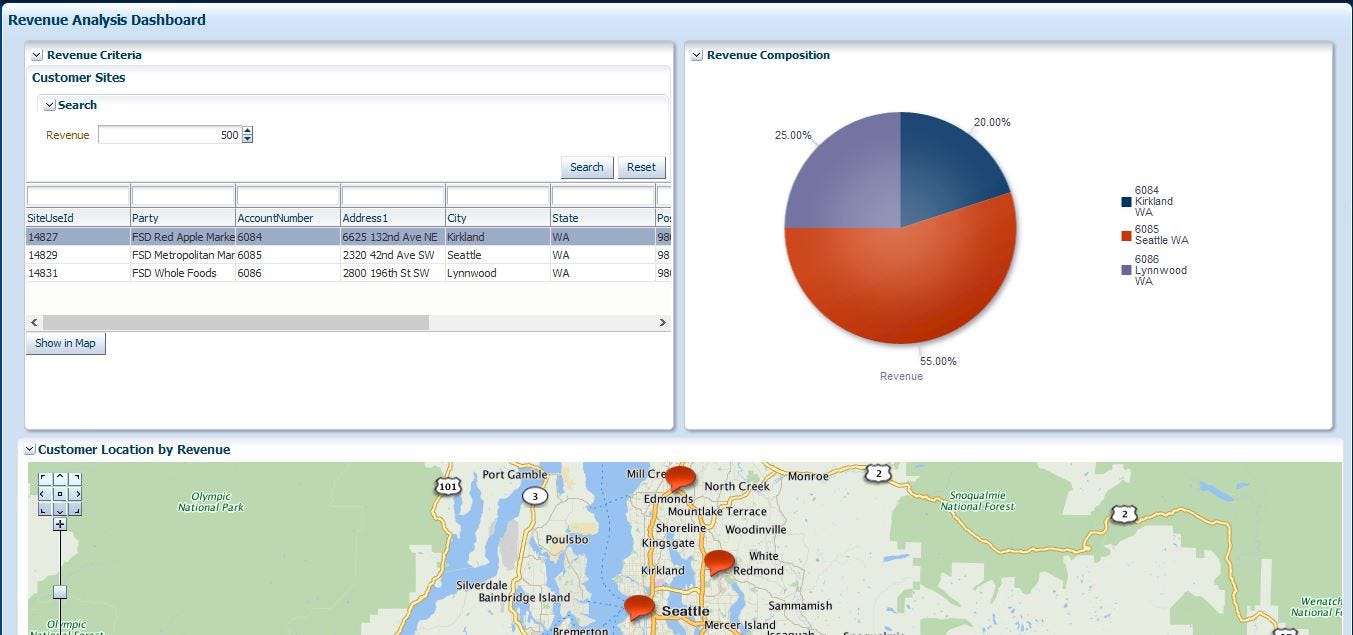Click the map marker near Edmonds
Image resolution: width=1353 pixels, height=635 pixels.
680,478
